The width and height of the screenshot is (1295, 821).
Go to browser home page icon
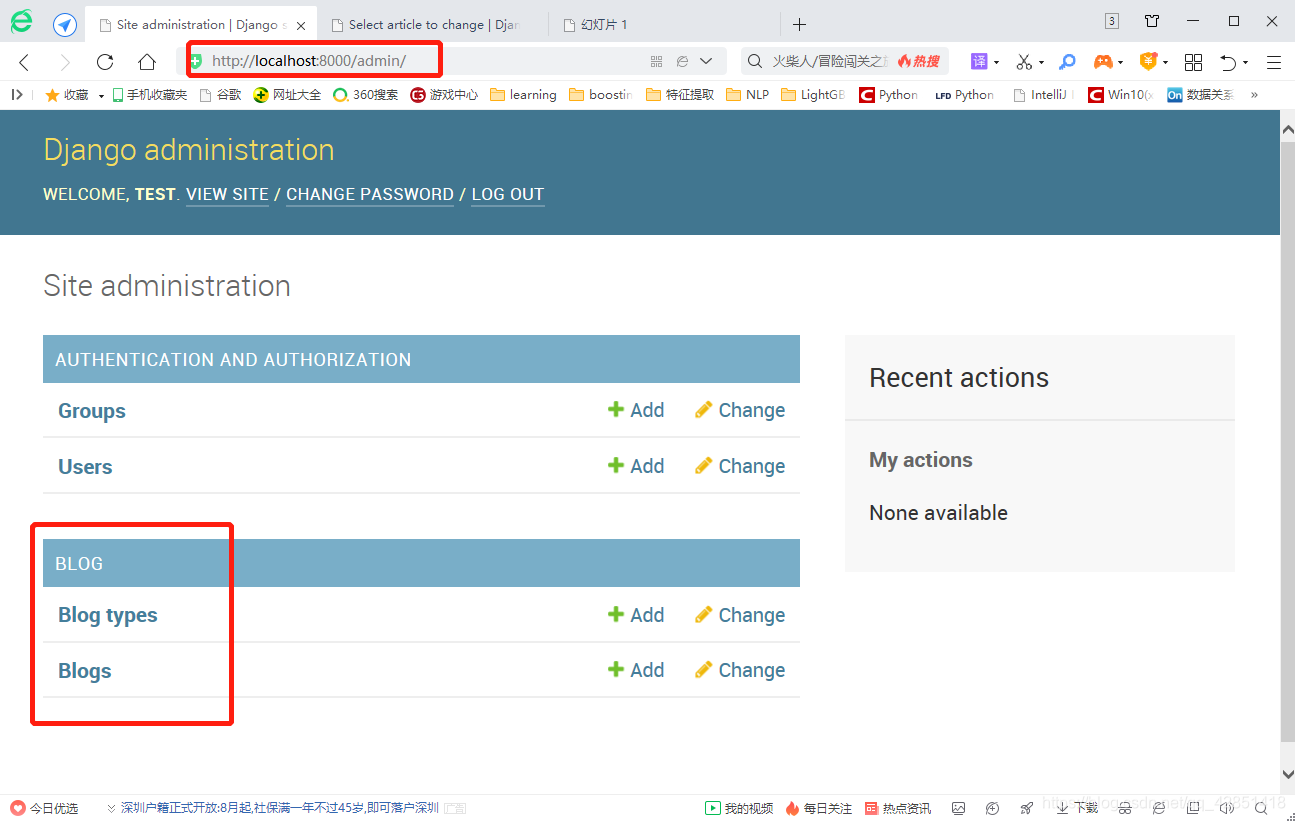147,62
